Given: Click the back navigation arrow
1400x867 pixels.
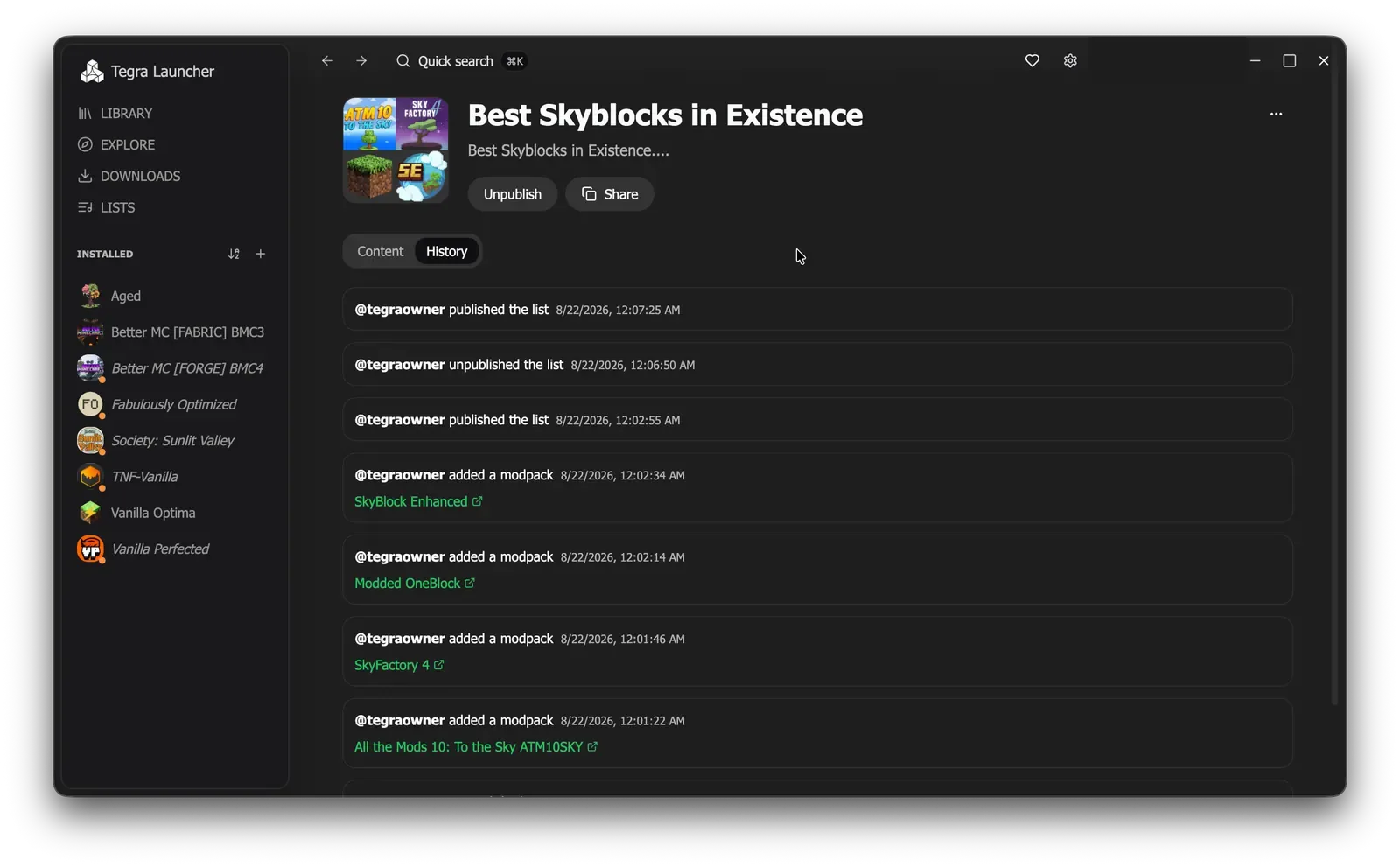Looking at the screenshot, I should [x=327, y=61].
